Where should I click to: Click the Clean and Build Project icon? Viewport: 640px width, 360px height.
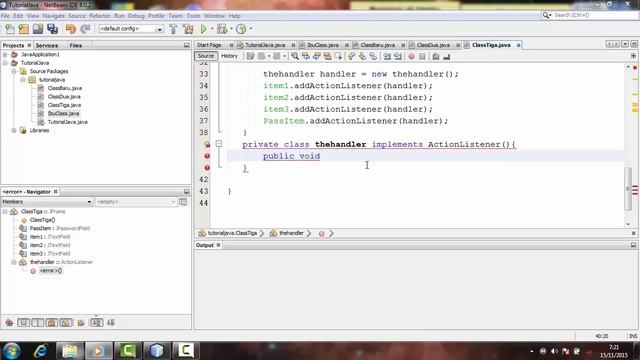(188, 29)
